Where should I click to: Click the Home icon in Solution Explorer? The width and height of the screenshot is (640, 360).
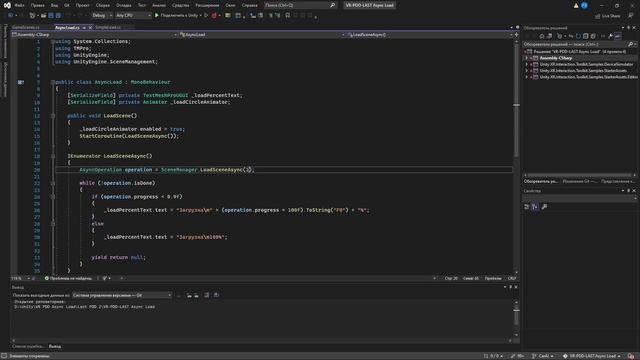click(542, 36)
